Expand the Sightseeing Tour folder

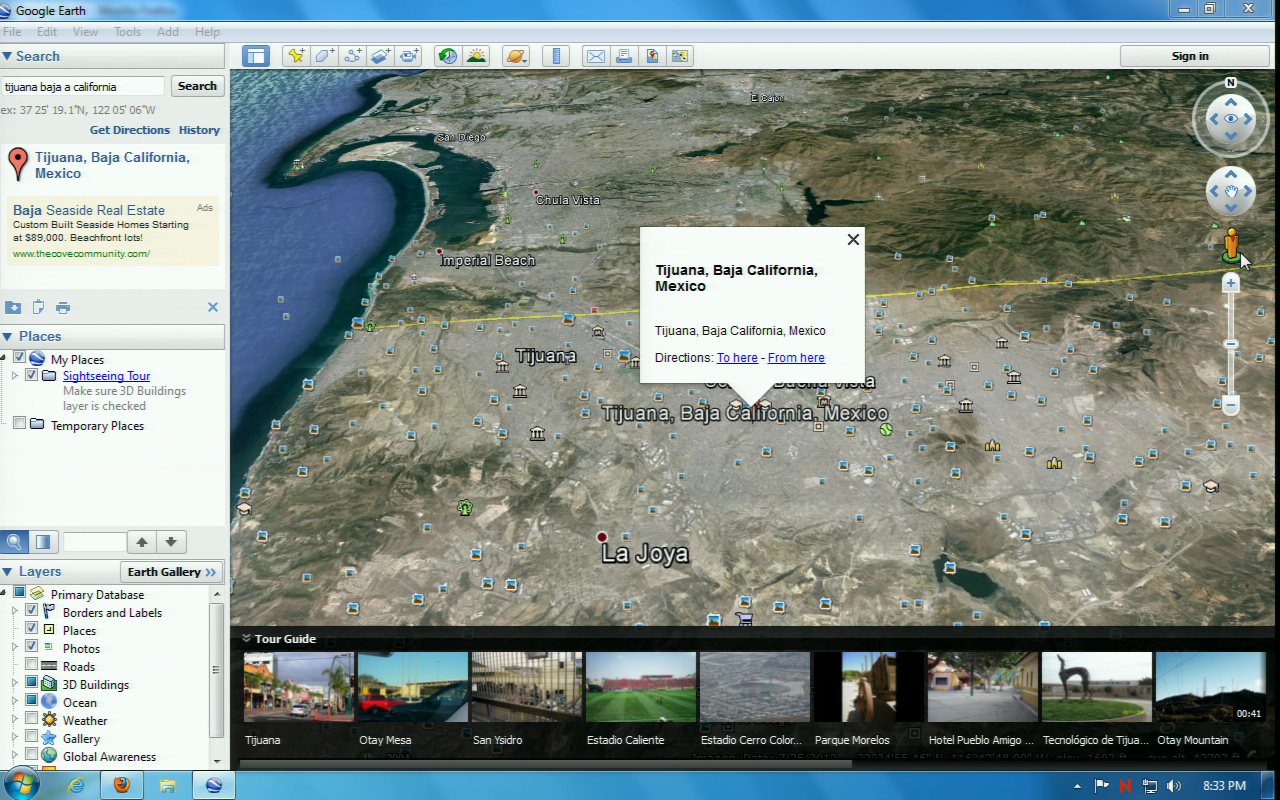[x=14, y=376]
